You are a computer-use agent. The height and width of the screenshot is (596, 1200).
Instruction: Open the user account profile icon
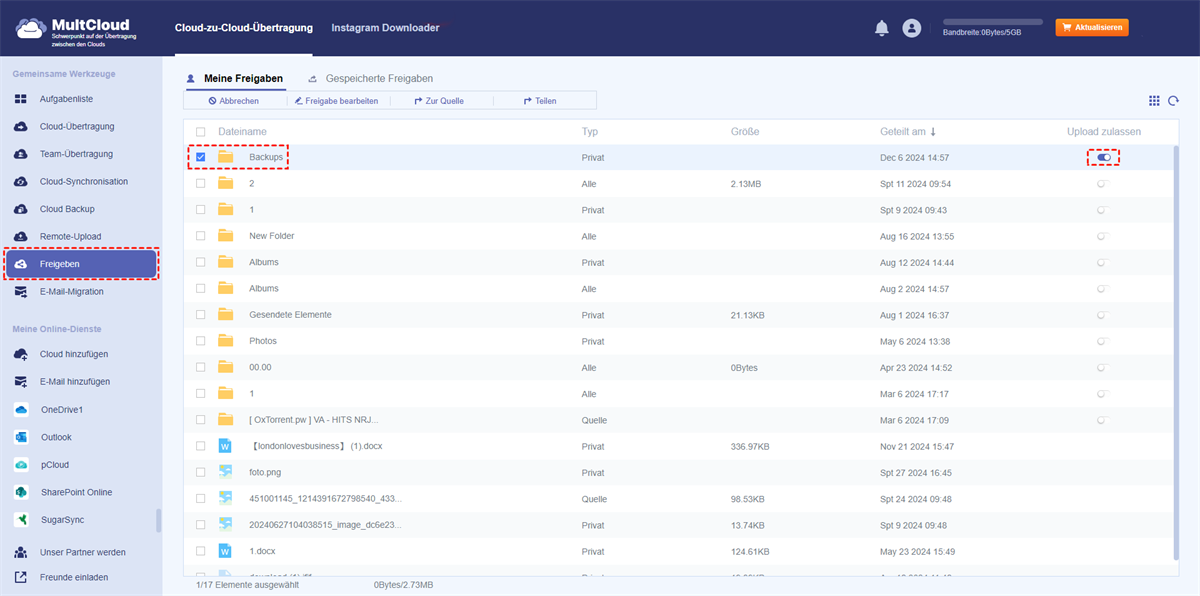click(911, 28)
